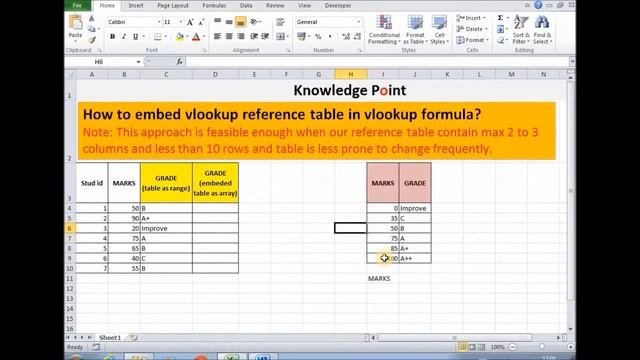The image size is (640, 360).
Task: Decrease decimal places
Action: pyautogui.click(x=358, y=37)
